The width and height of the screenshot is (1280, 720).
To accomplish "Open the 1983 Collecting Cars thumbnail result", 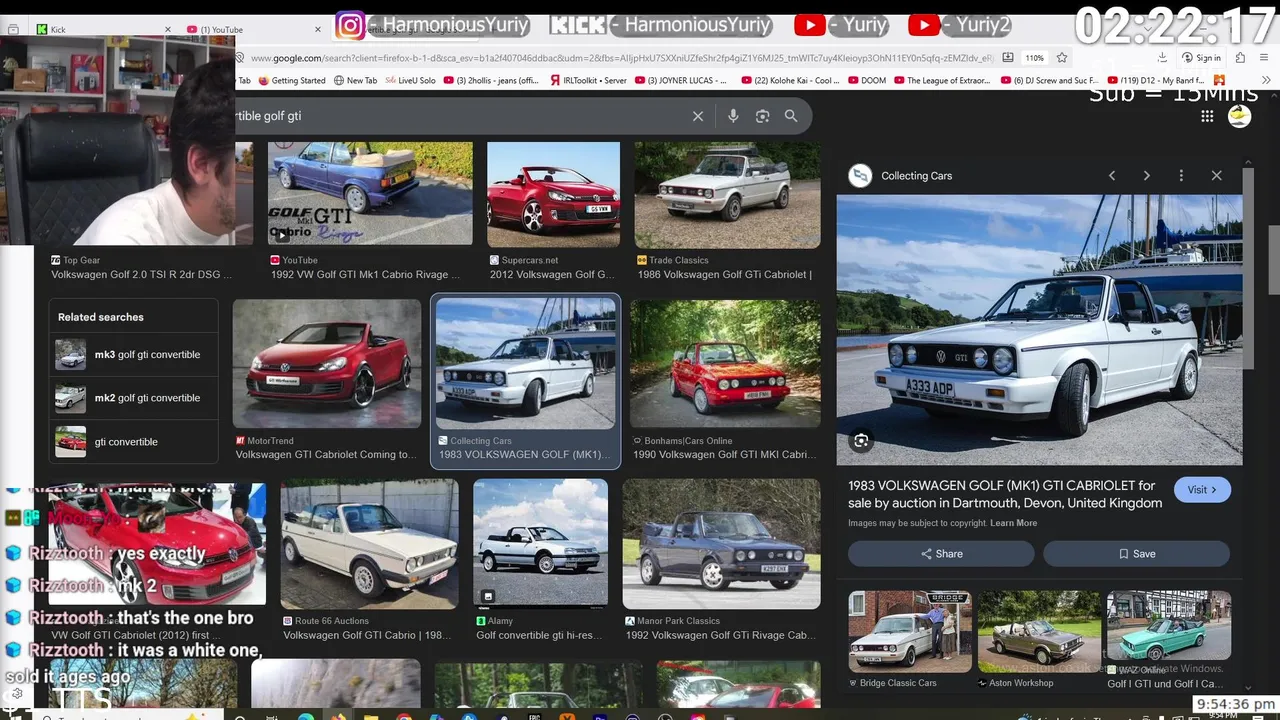I will coord(526,364).
